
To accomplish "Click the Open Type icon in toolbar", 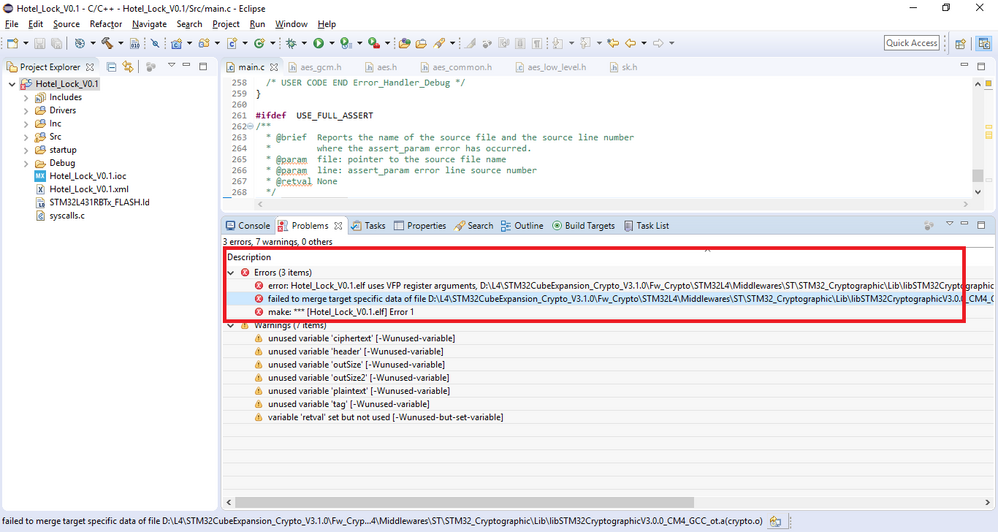I will click(x=404, y=43).
